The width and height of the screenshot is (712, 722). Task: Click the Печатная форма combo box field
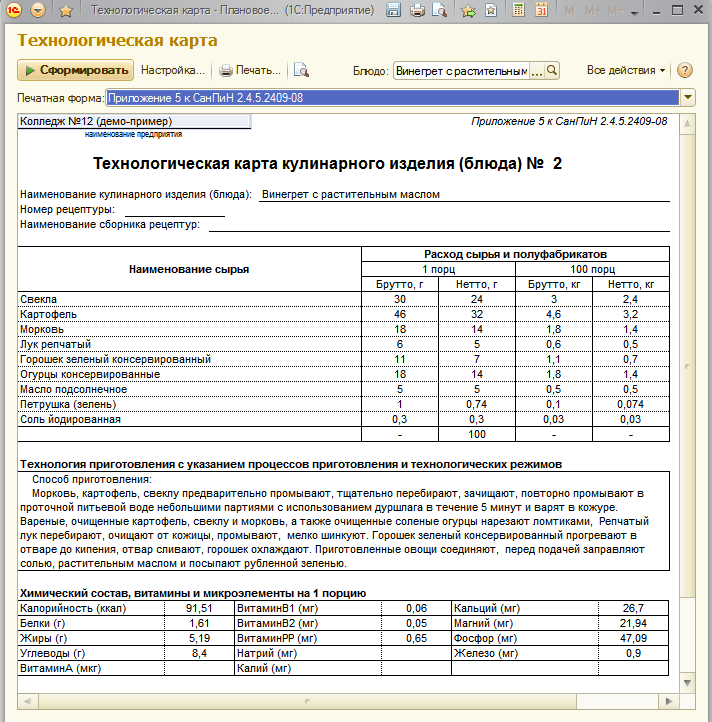[393, 98]
